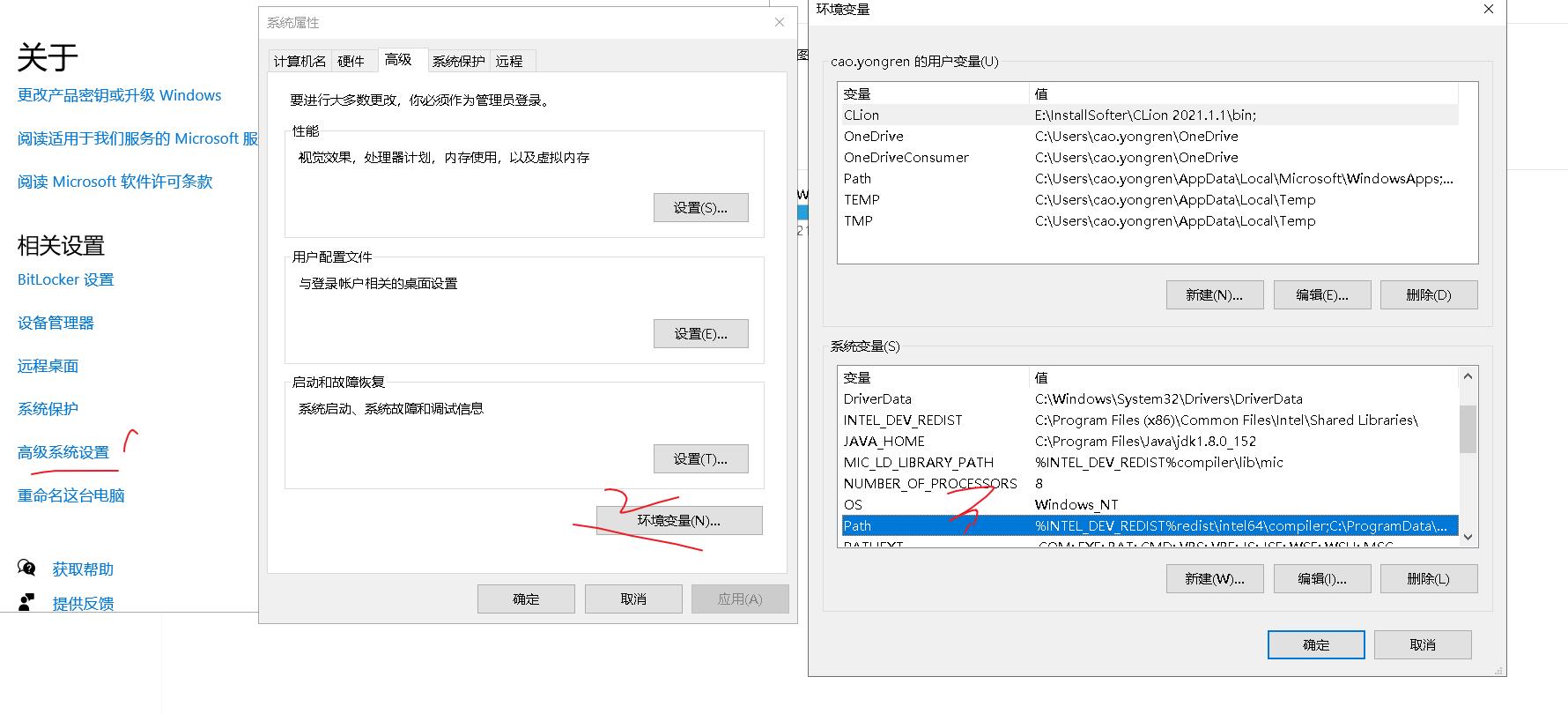Open 阅读 Microsoft 软件许可条款 link
The image size is (1568, 714).
[x=115, y=182]
